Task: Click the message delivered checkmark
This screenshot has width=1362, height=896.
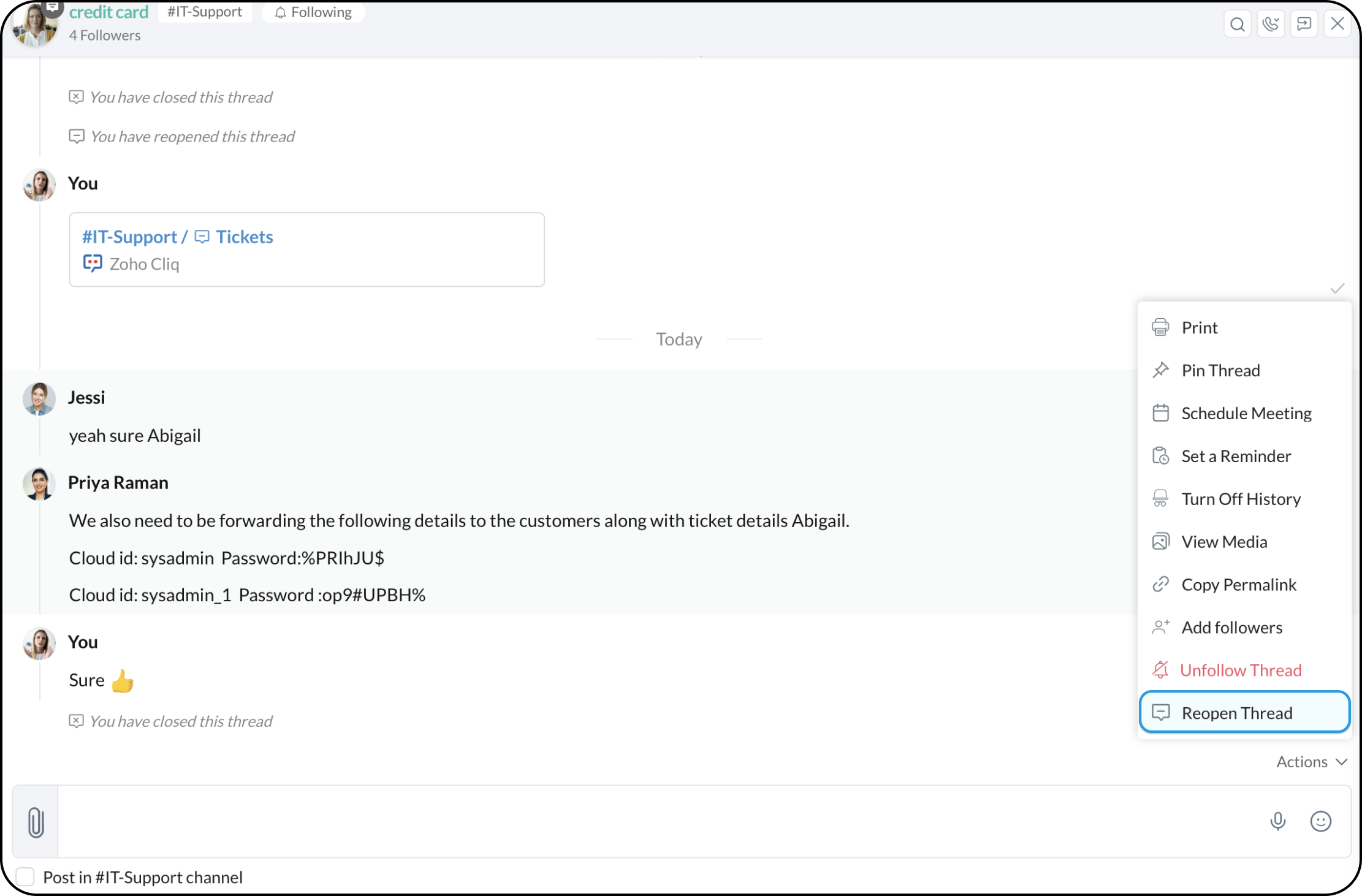Action: (1337, 289)
